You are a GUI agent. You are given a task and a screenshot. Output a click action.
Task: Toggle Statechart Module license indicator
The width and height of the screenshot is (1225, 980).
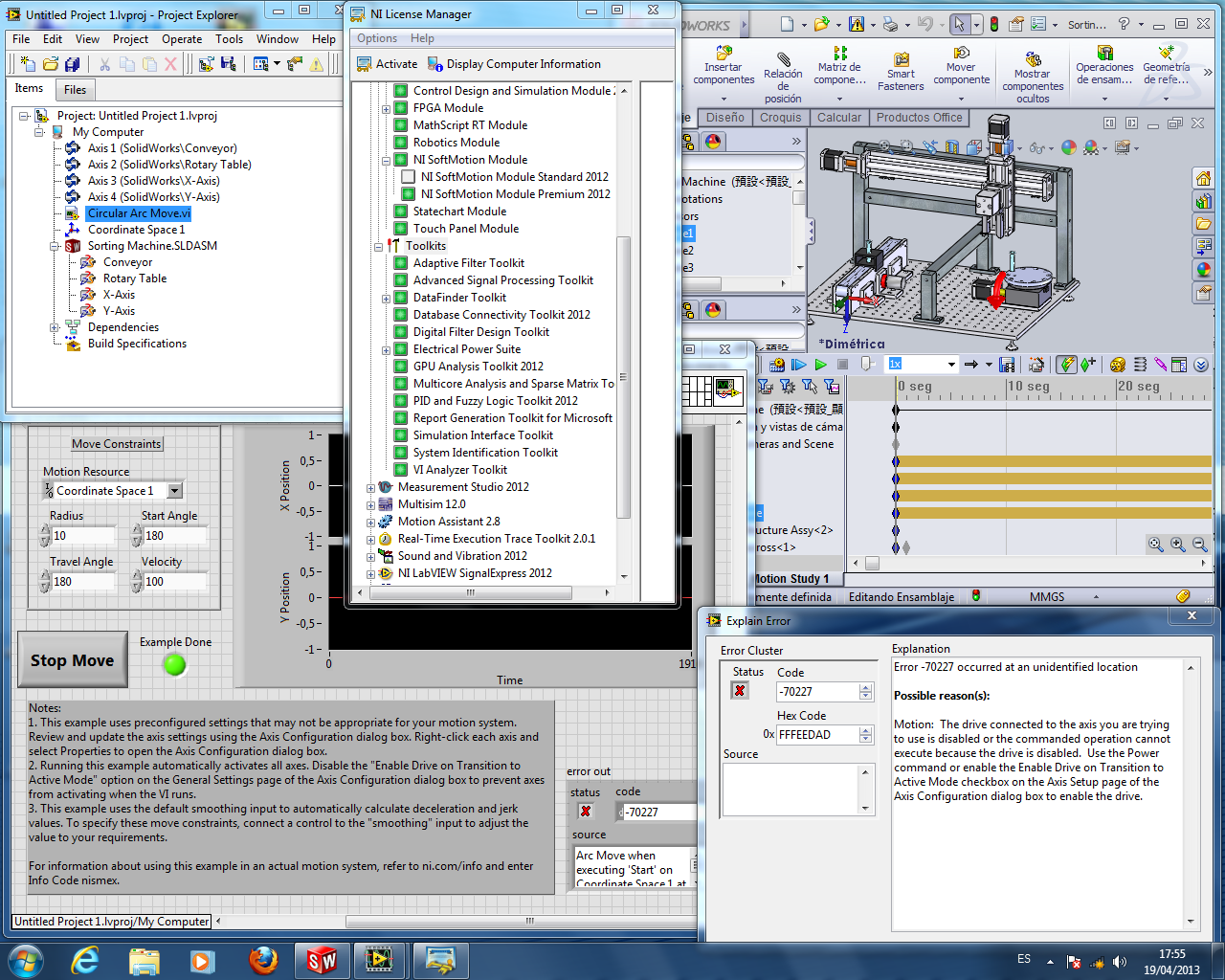pyautogui.click(x=401, y=212)
